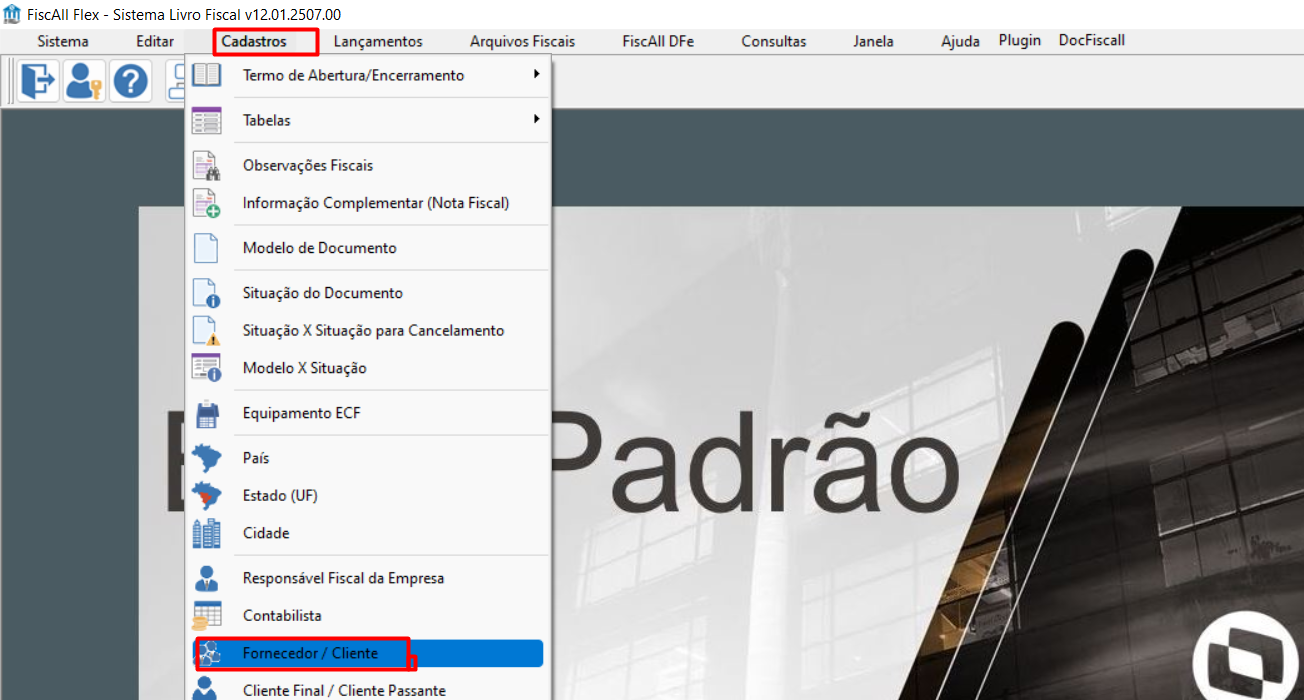
Task: Open the Consultas menu
Action: 774,41
